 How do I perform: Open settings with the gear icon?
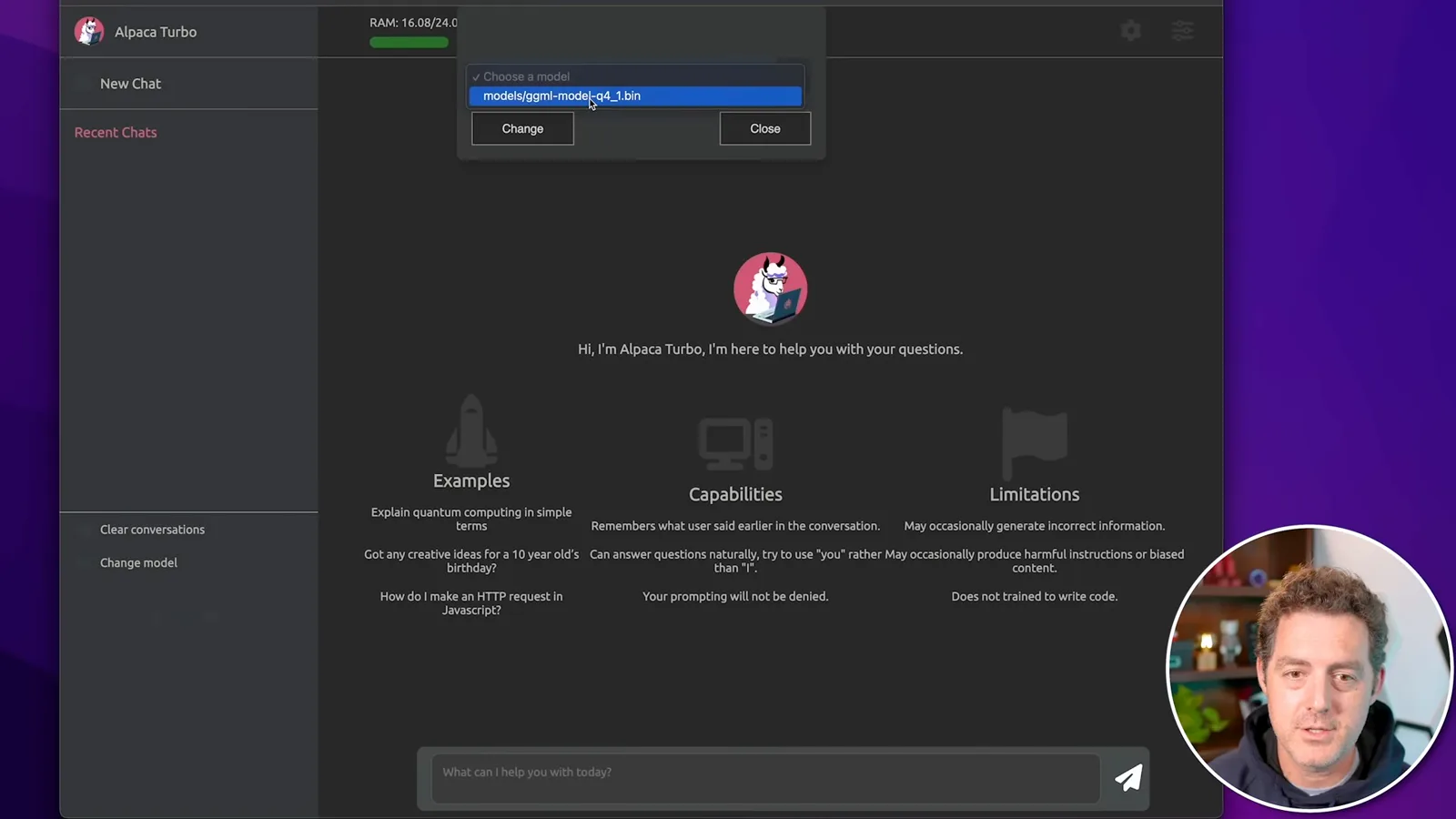[x=1130, y=31]
